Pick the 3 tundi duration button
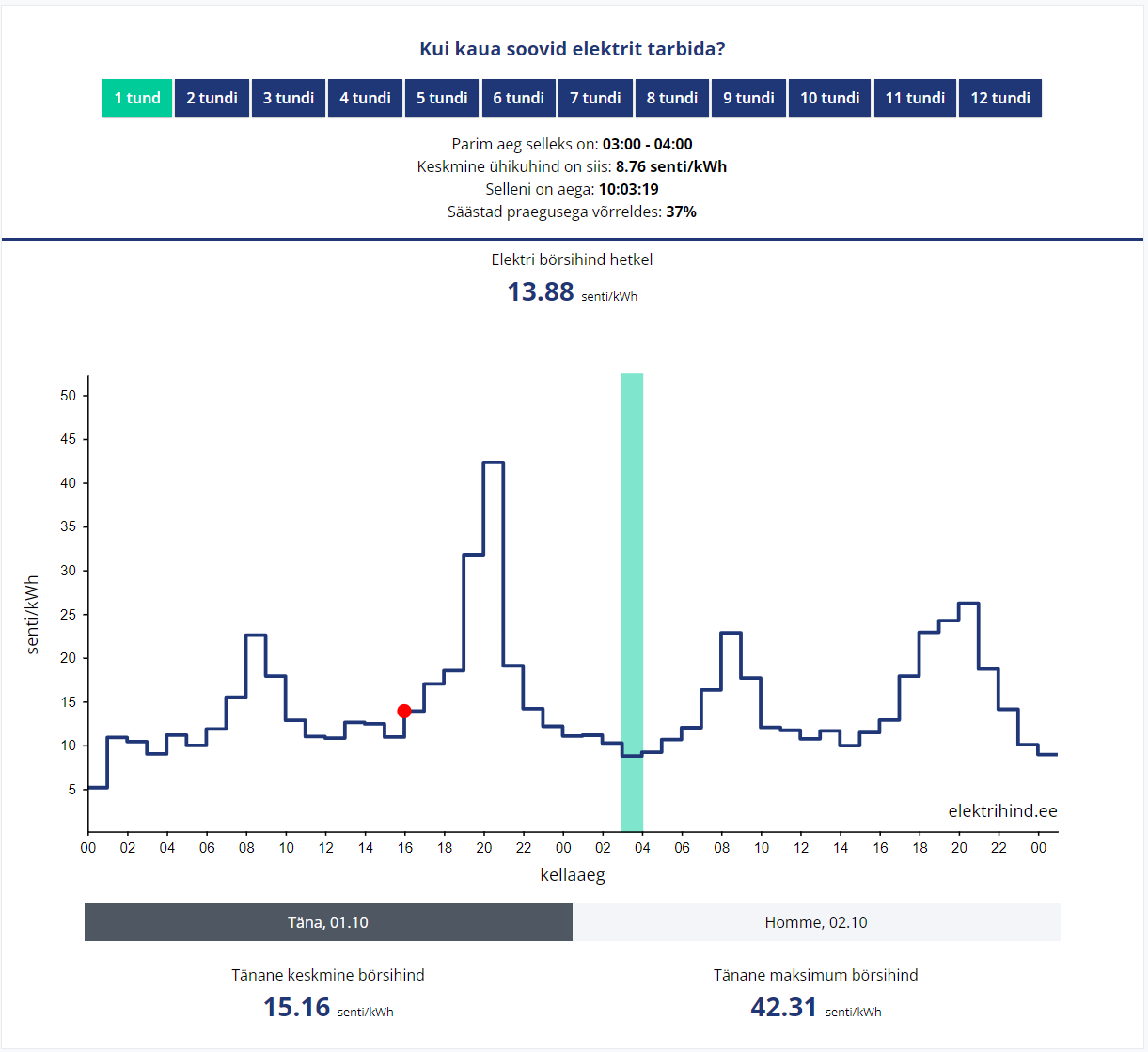The image size is (1148, 1052). [x=289, y=98]
